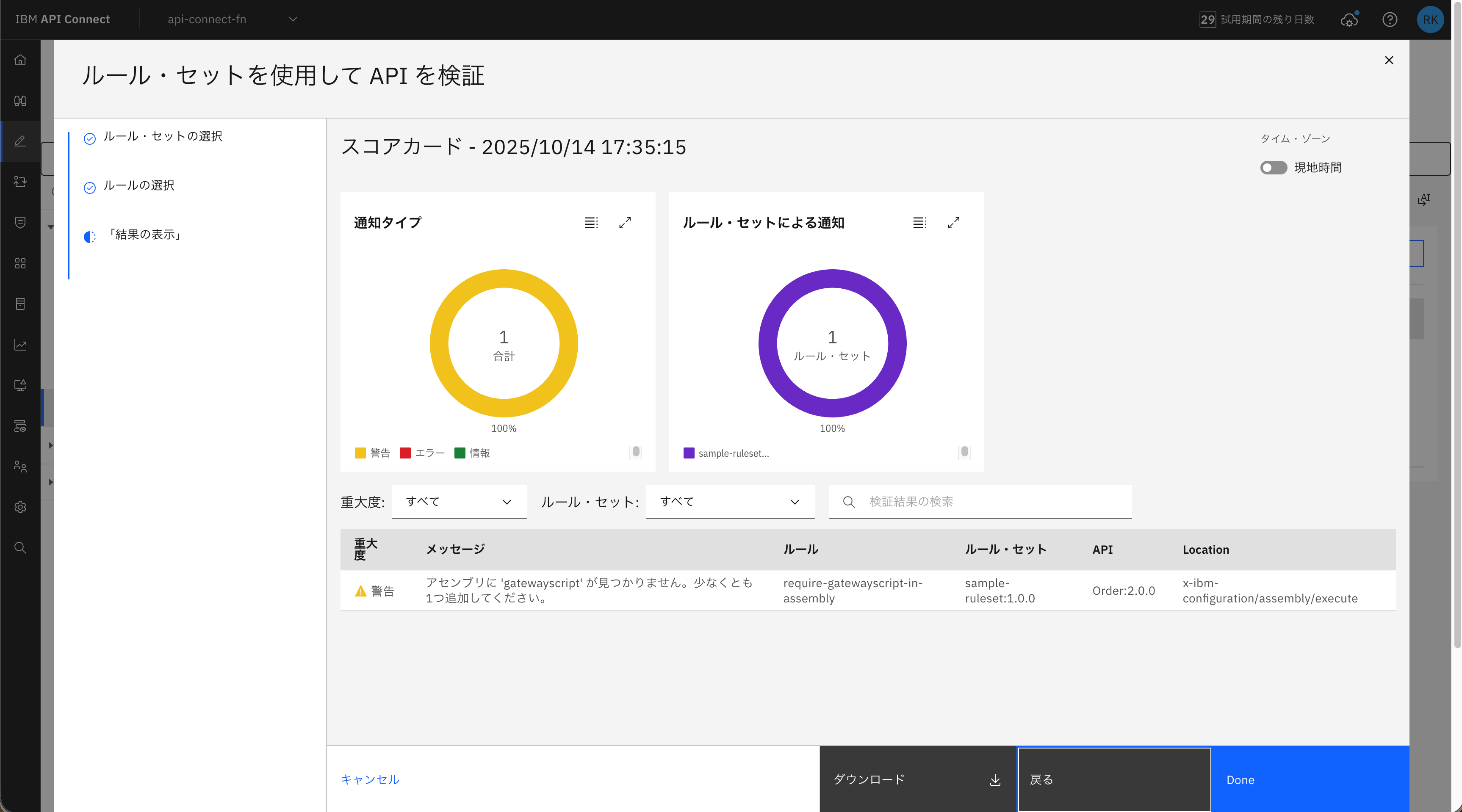This screenshot has height=812, width=1462.
Task: Open the Members icon in sidebar
Action: tap(20, 467)
